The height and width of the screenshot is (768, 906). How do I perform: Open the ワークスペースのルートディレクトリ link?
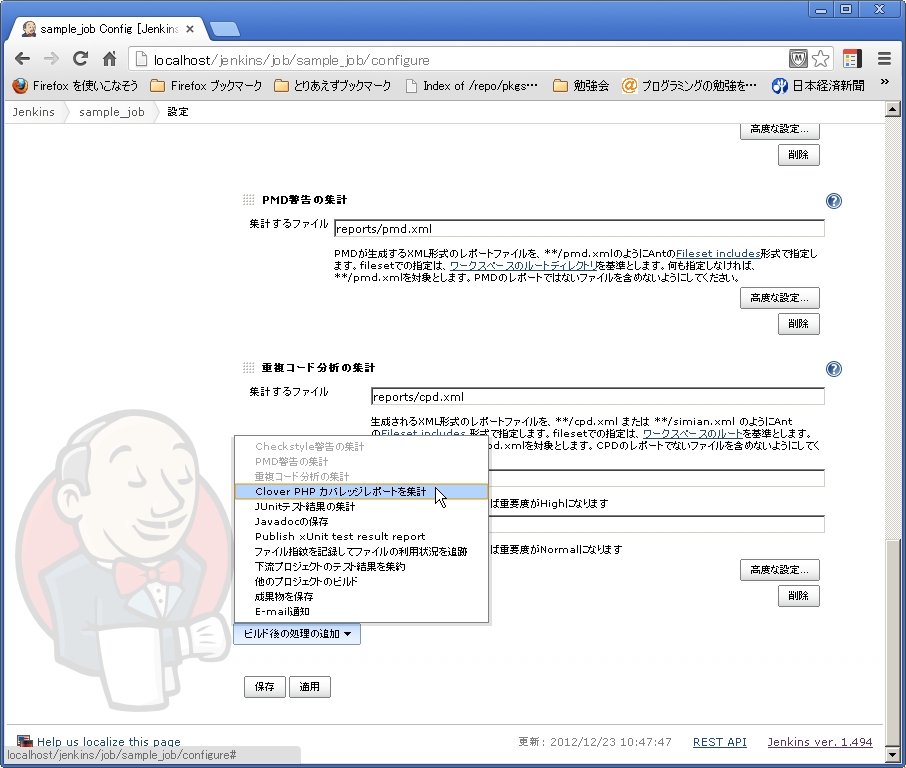pyautogui.click(x=523, y=266)
